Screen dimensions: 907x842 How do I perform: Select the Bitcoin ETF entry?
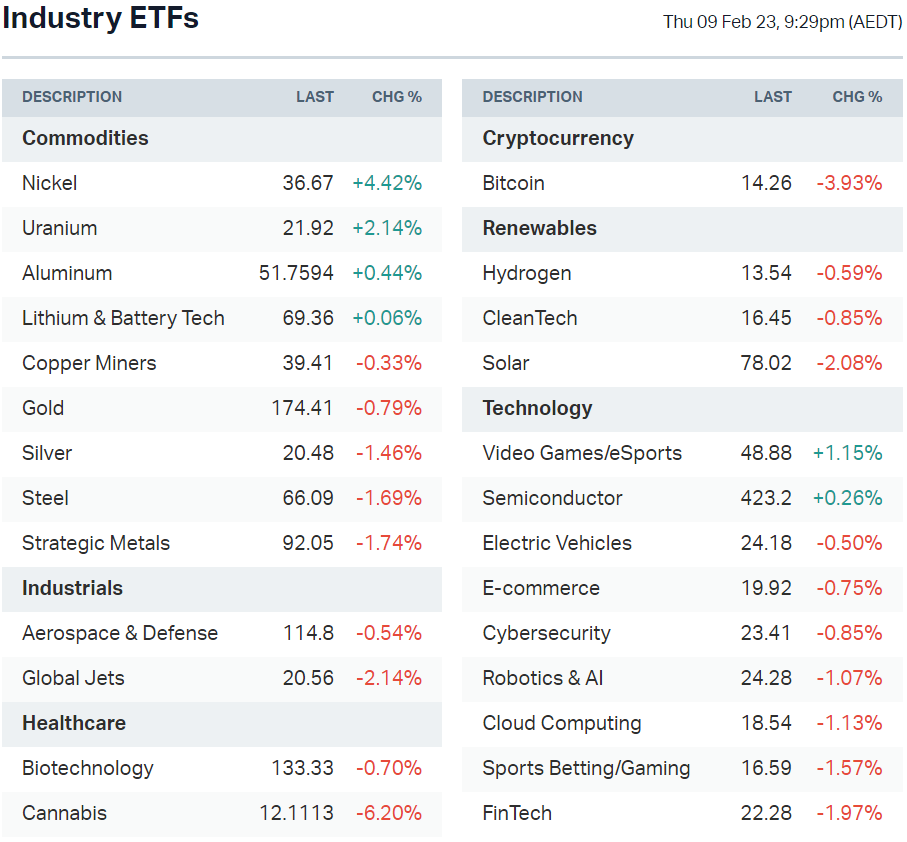513,183
